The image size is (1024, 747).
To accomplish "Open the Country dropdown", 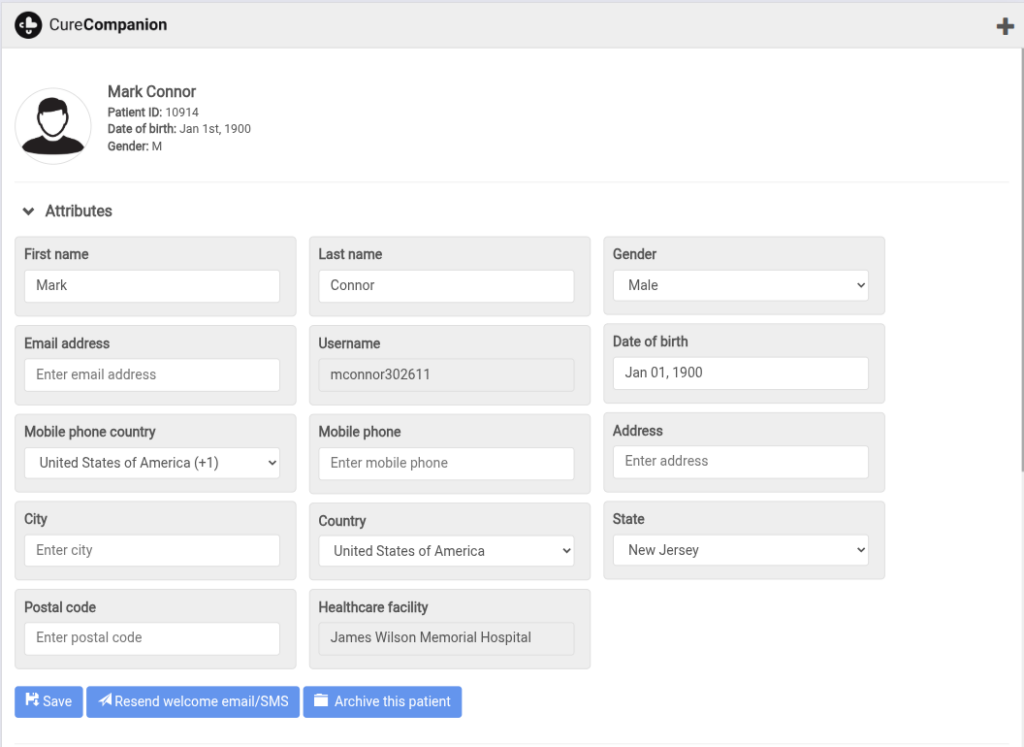I will [x=446, y=551].
